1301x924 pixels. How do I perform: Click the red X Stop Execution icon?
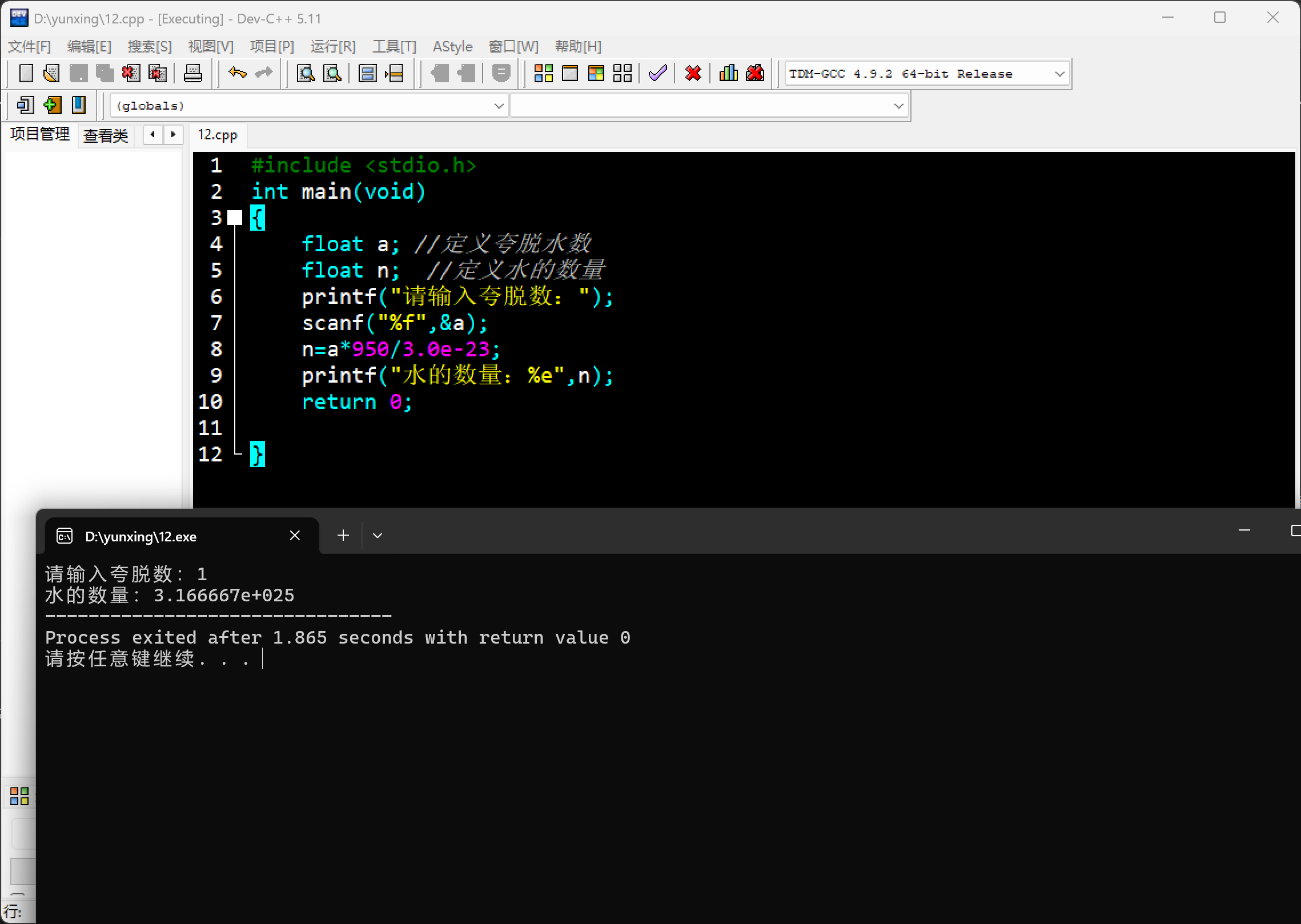(693, 73)
